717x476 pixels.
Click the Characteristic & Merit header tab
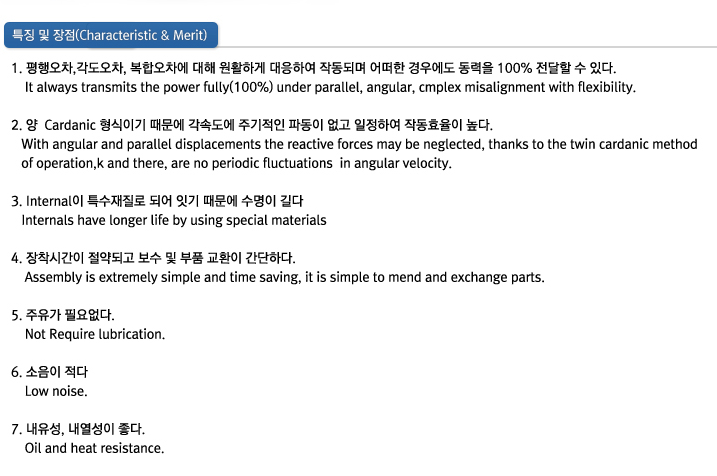tap(111, 35)
